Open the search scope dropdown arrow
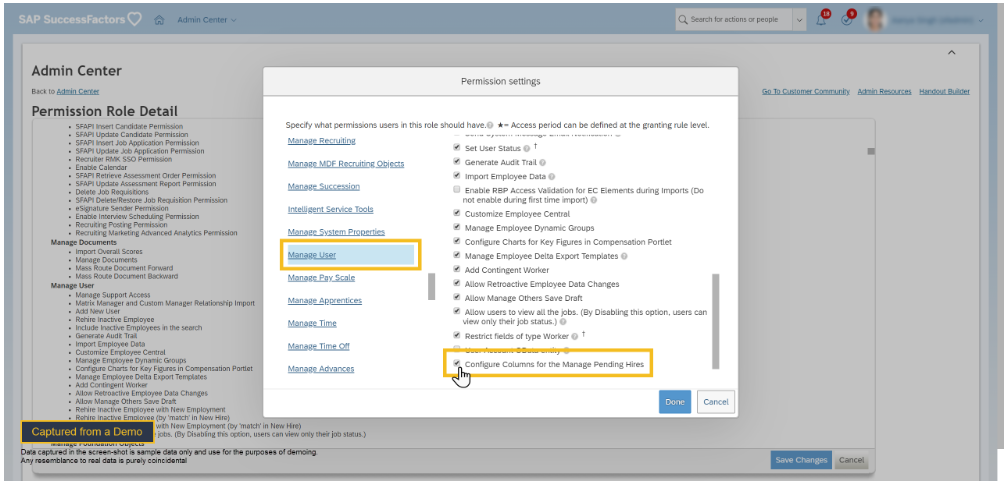The image size is (1008, 484). [799, 20]
